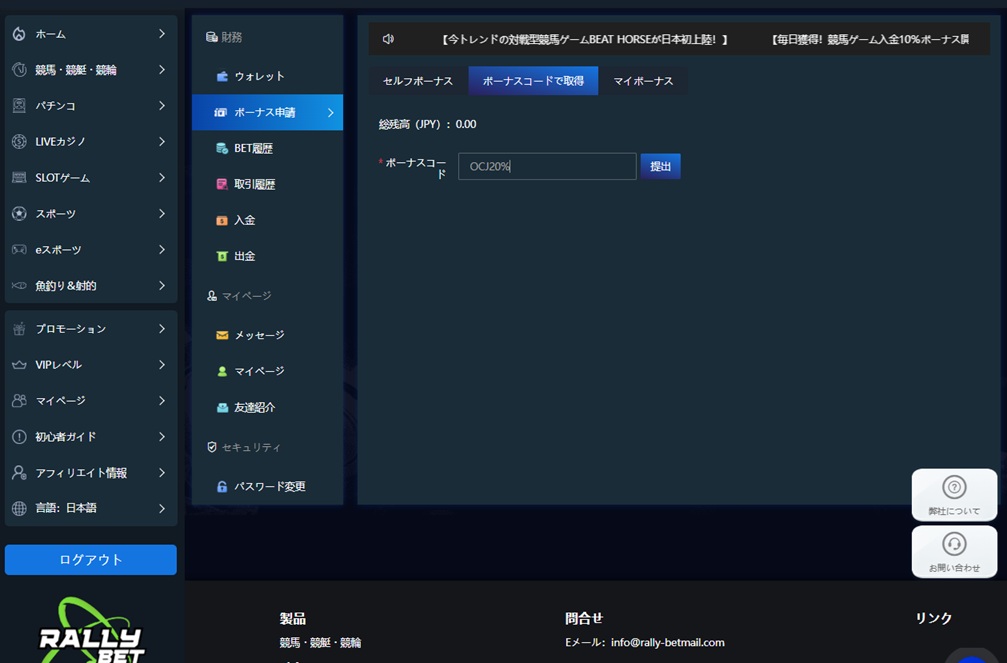Click the 弊社について floating button label
Viewport: 1007px width, 663px height.
pos(954,511)
